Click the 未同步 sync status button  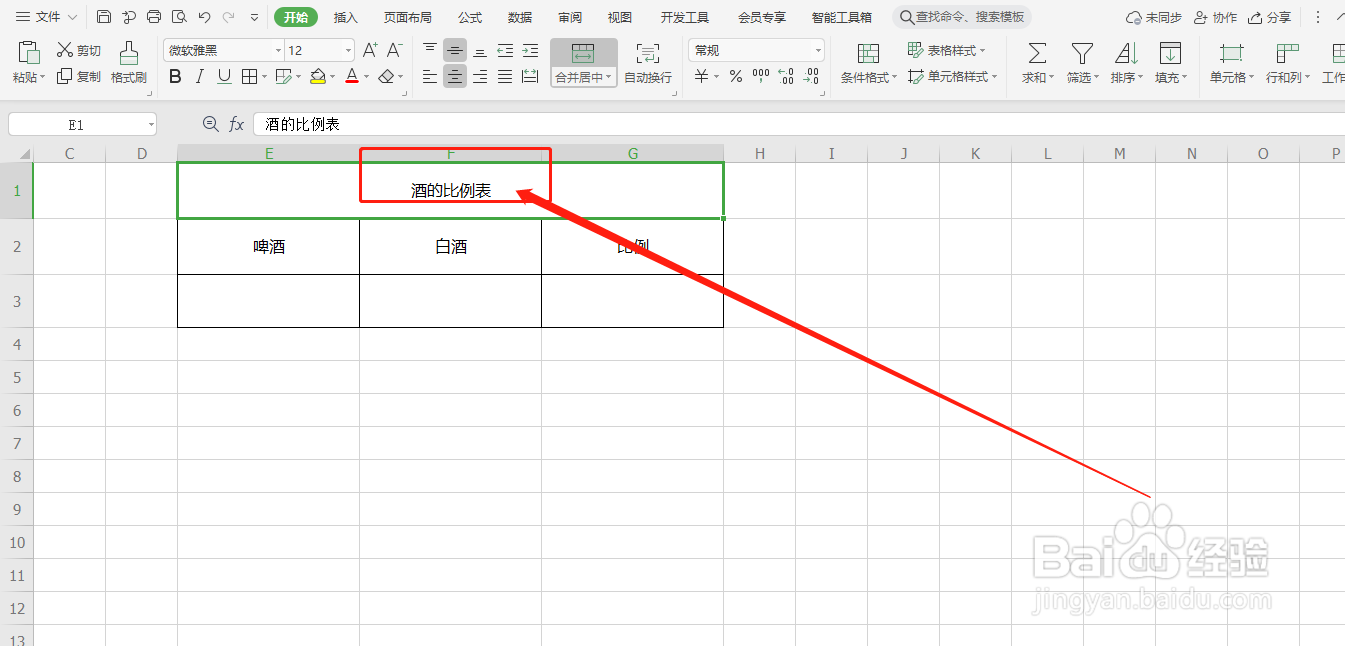tap(1154, 17)
